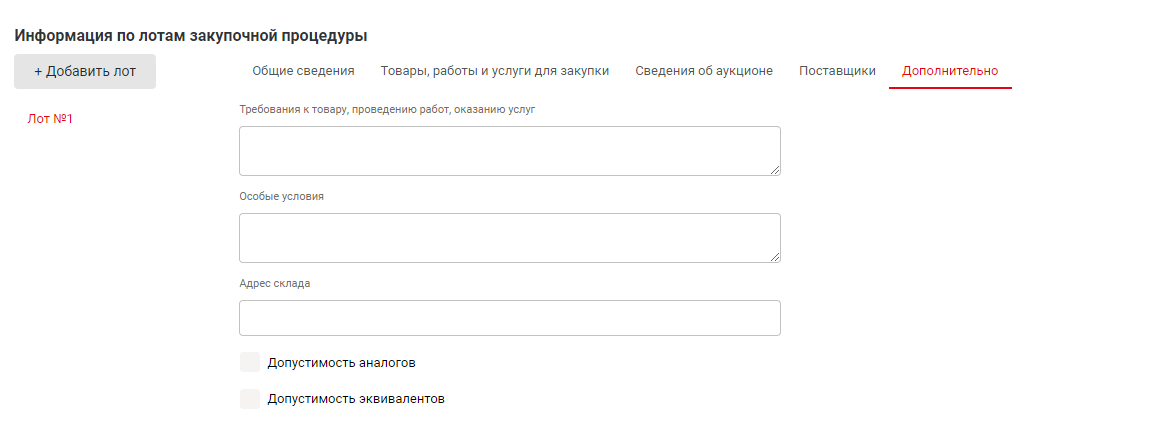The width and height of the screenshot is (1156, 435).
Task: Click into the "Особые условия" textarea
Action: coord(509,238)
